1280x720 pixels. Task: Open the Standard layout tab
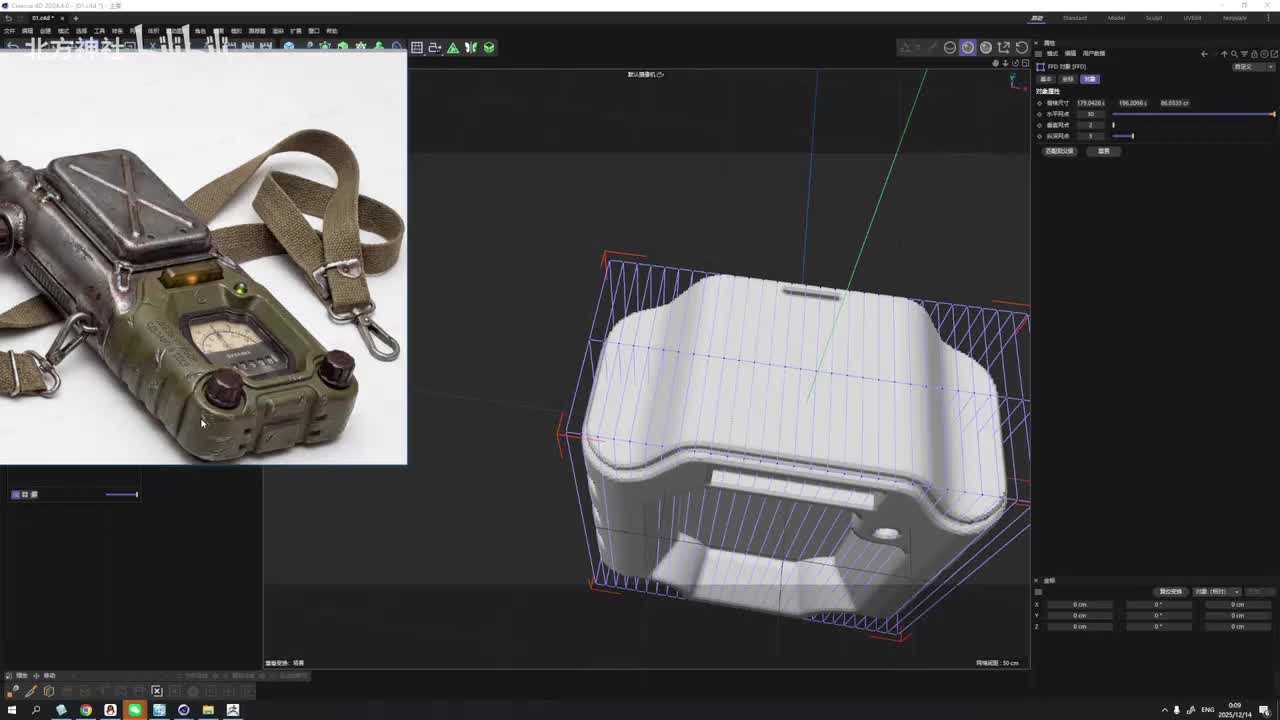1074,18
